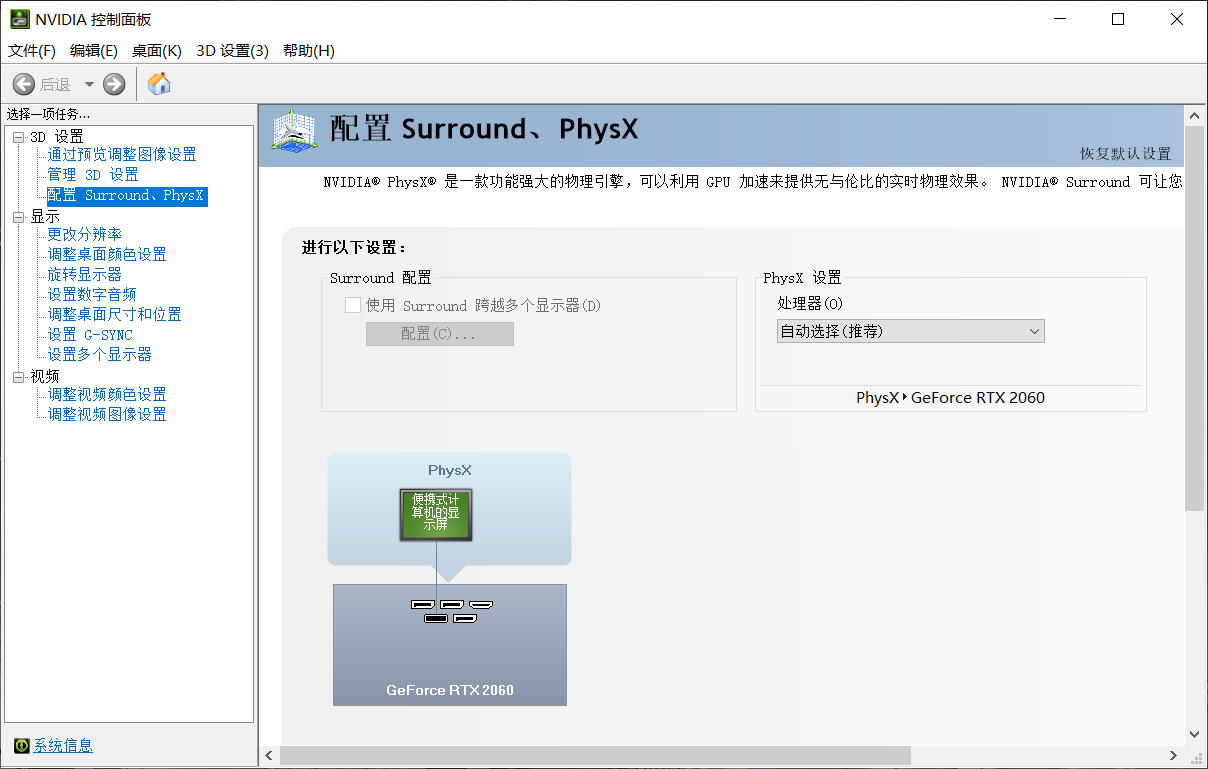Click the Forward arrow toolbar icon
The image size is (1208, 769).
point(114,84)
